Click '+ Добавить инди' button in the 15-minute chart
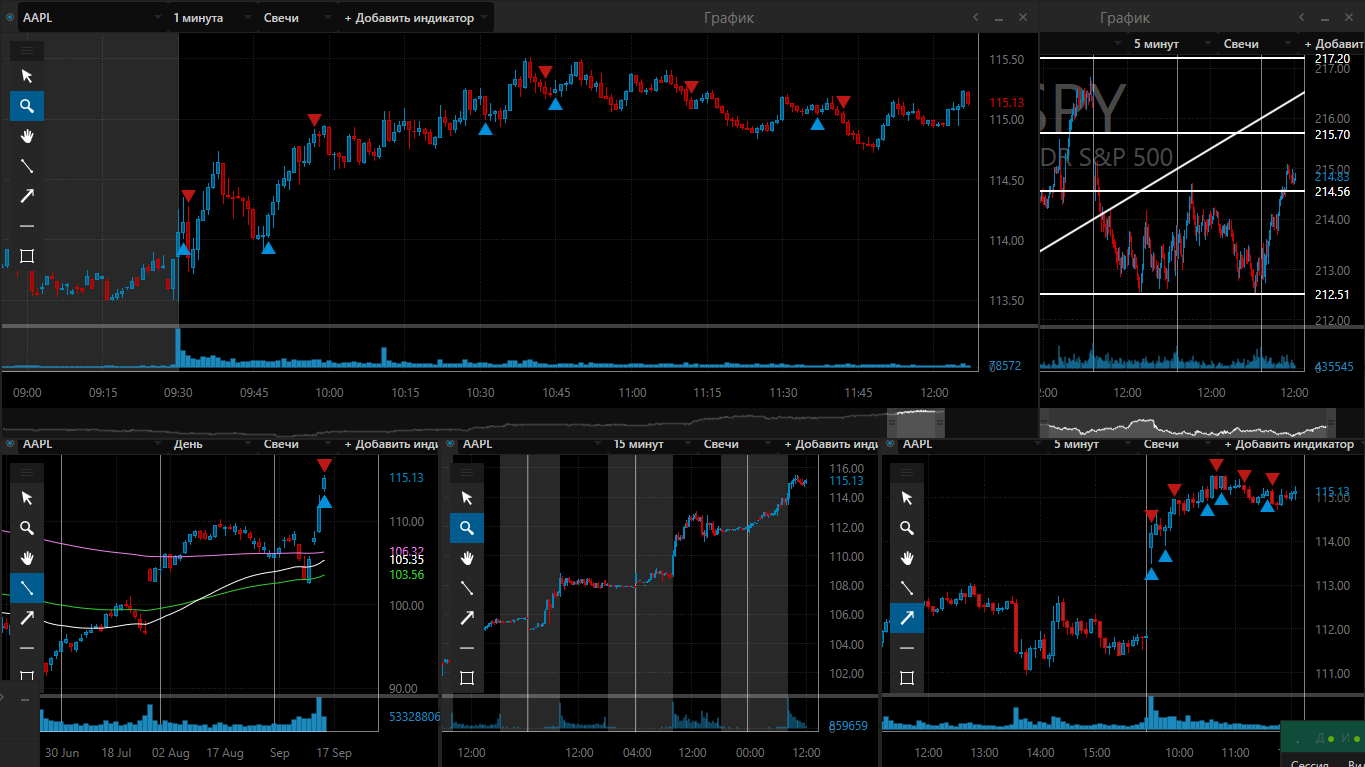The image size is (1365, 767). coord(831,444)
